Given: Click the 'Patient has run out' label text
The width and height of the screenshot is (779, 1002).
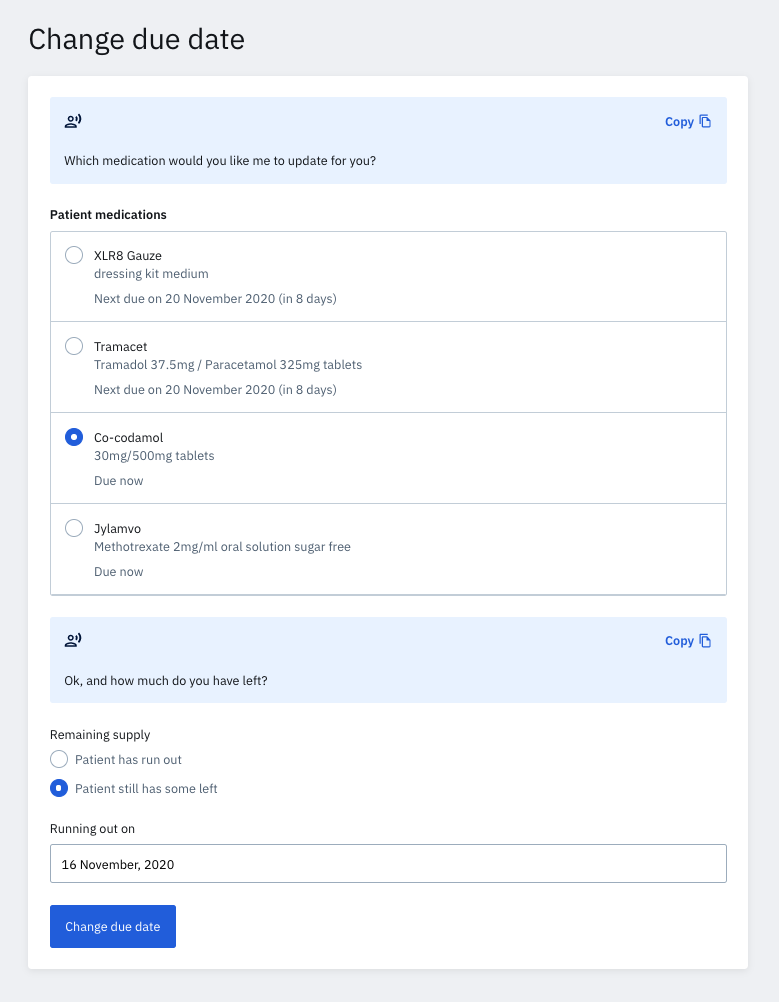Looking at the screenshot, I should (128, 759).
